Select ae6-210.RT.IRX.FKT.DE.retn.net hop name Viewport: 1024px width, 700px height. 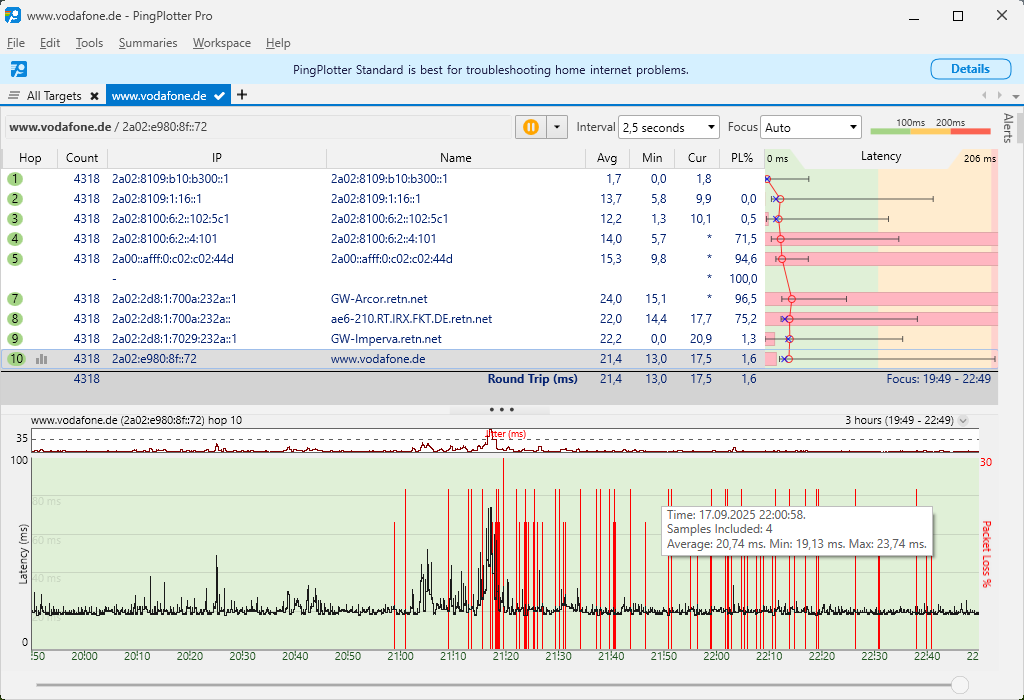[411, 319]
